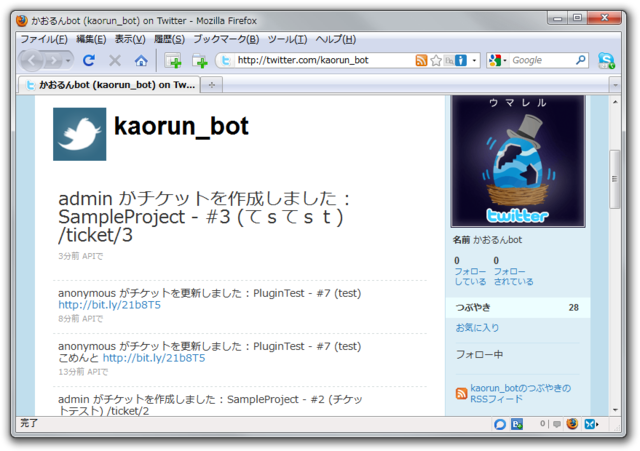This screenshot has height=451, width=640.
Task: Open the お気に入り link
Action: pyautogui.click(x=477, y=328)
